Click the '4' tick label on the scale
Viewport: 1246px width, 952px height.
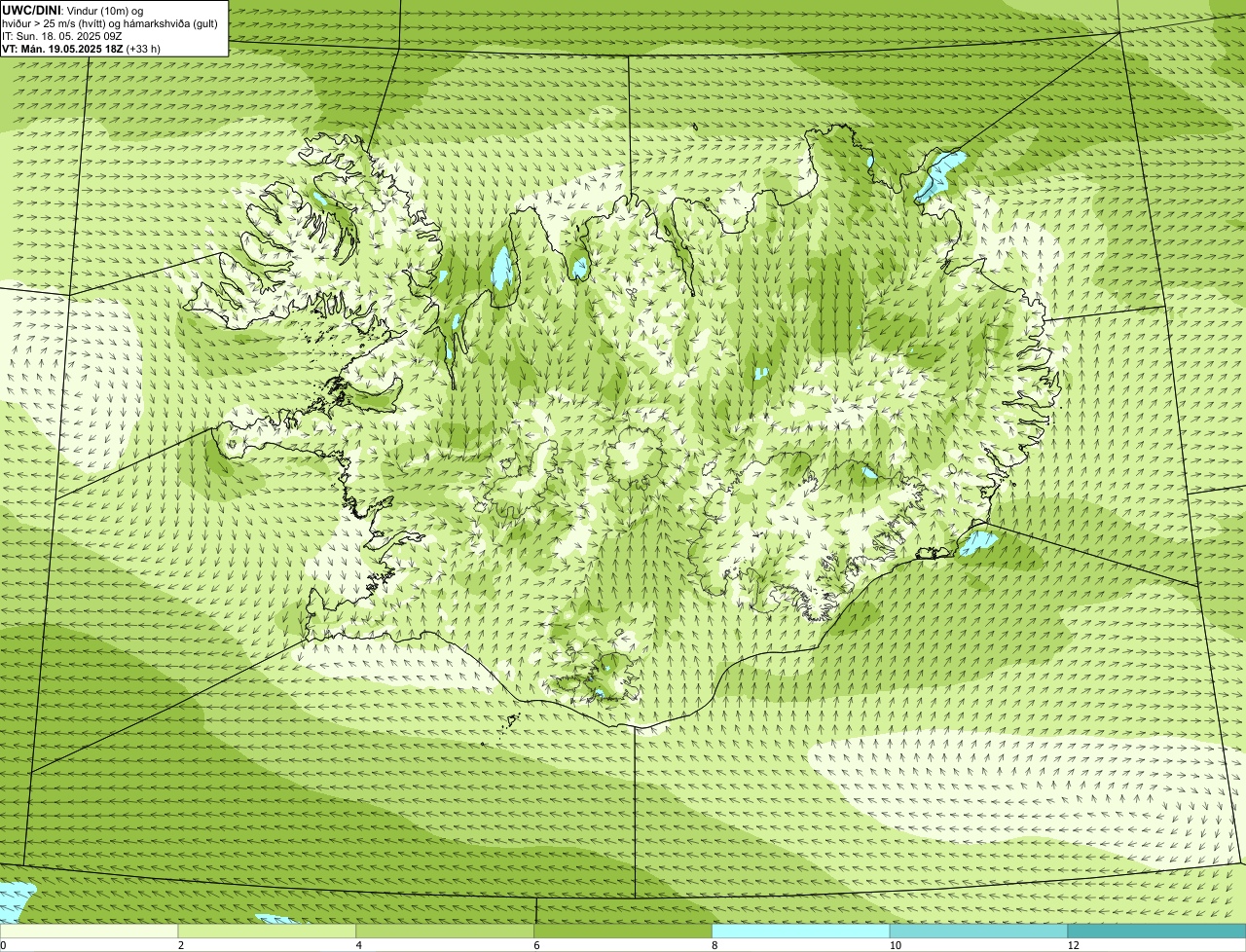359,945
